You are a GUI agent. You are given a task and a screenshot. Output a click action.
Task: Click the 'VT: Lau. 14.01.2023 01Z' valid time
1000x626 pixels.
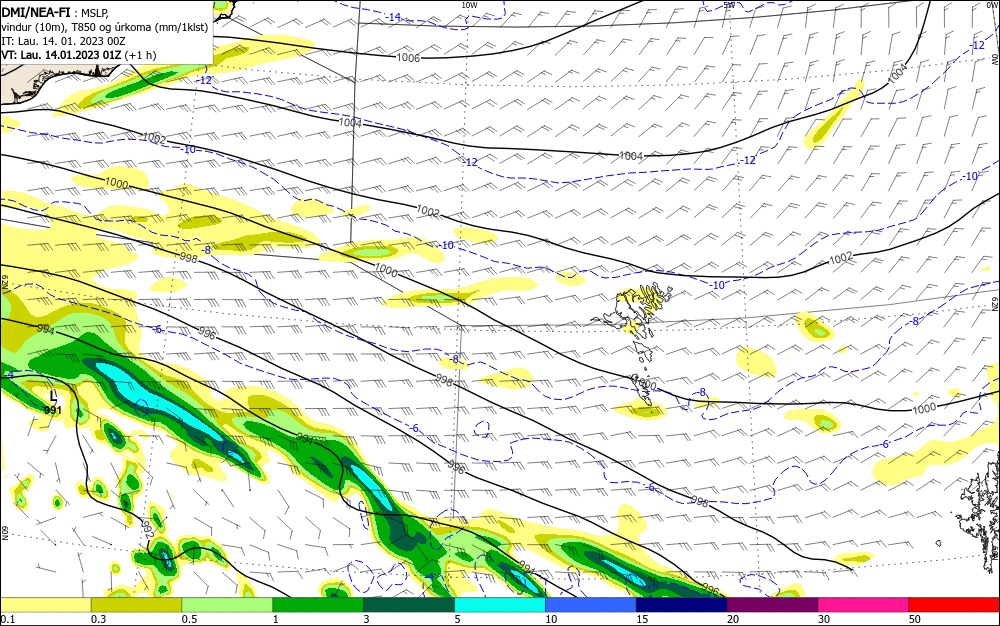[x=61, y=55]
